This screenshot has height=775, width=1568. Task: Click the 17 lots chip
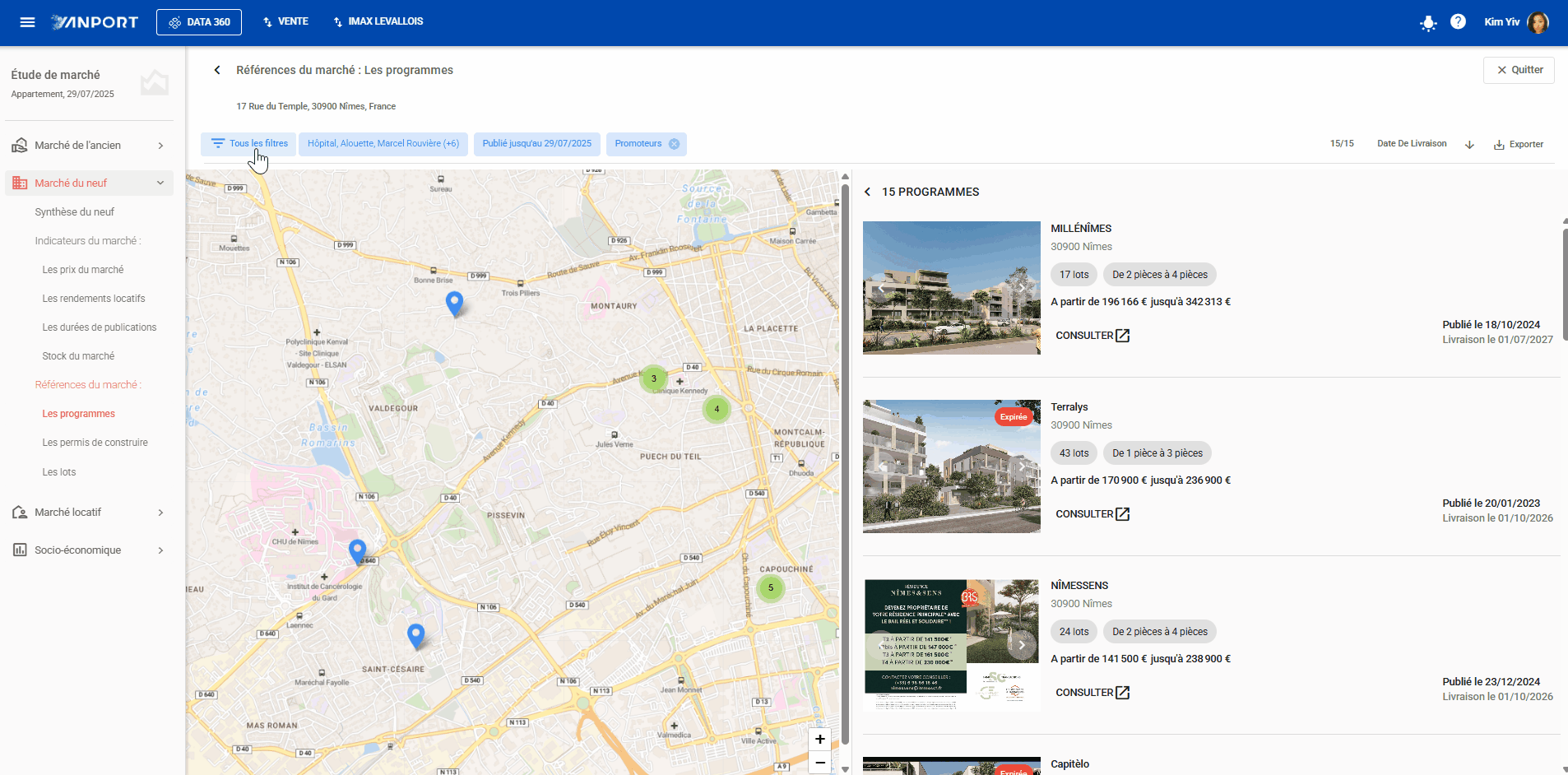1074,275
